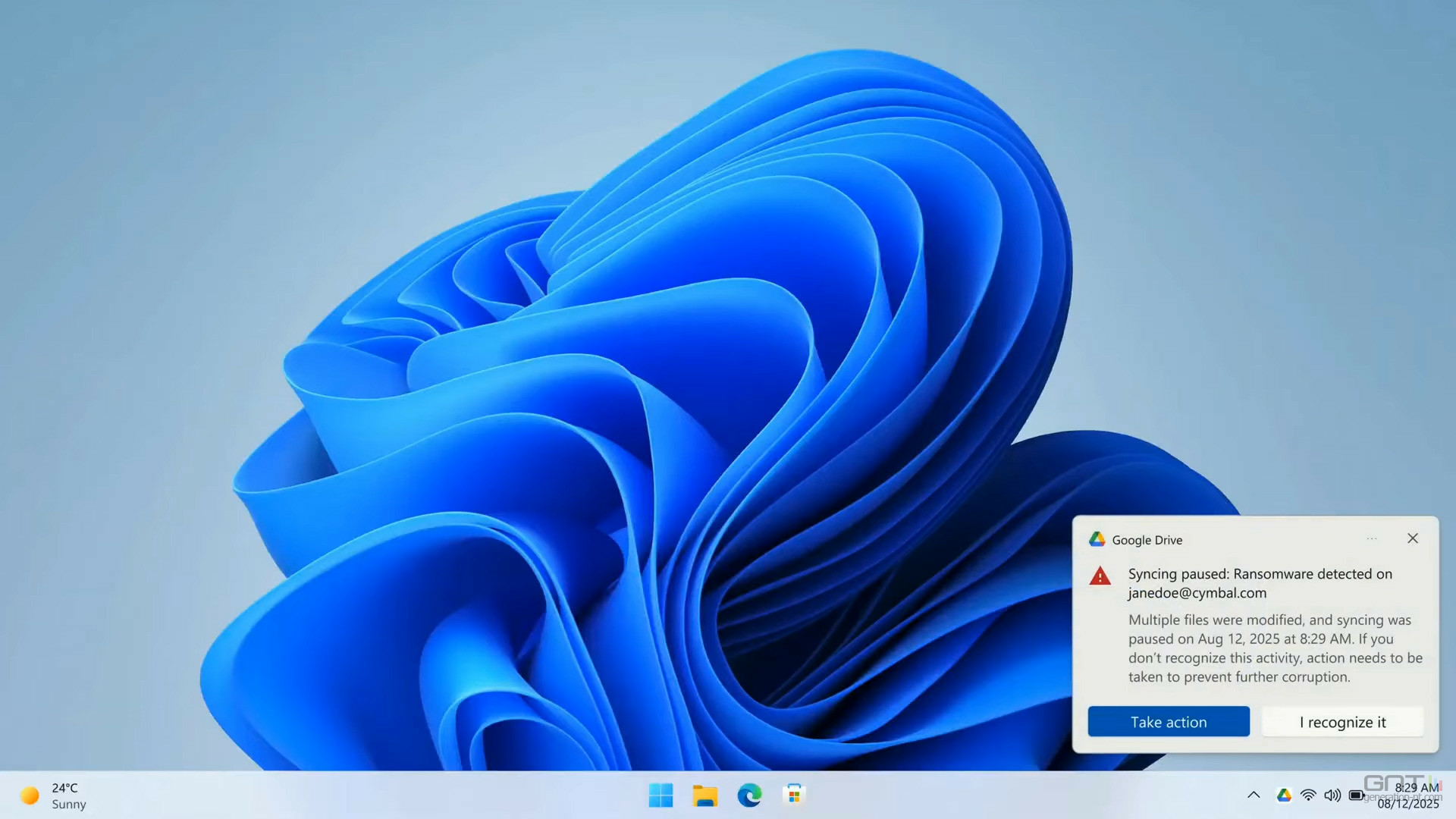Click the Take action button

(x=1168, y=722)
